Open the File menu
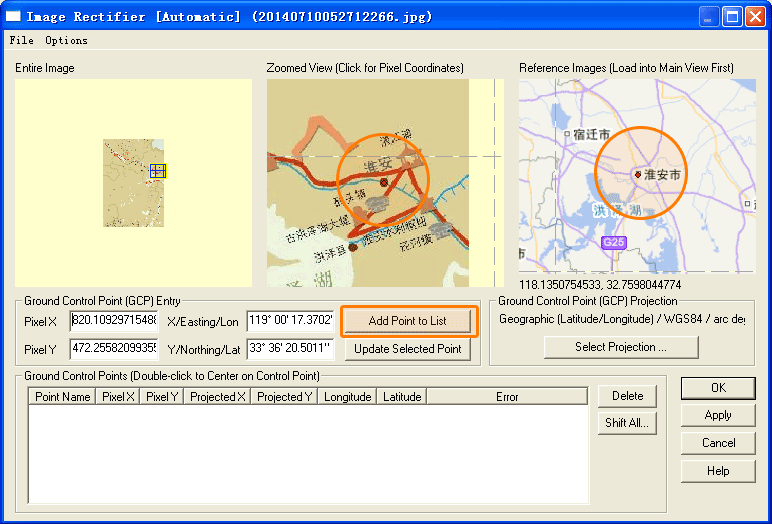The height and width of the screenshot is (524, 772). pyautogui.click(x=22, y=40)
